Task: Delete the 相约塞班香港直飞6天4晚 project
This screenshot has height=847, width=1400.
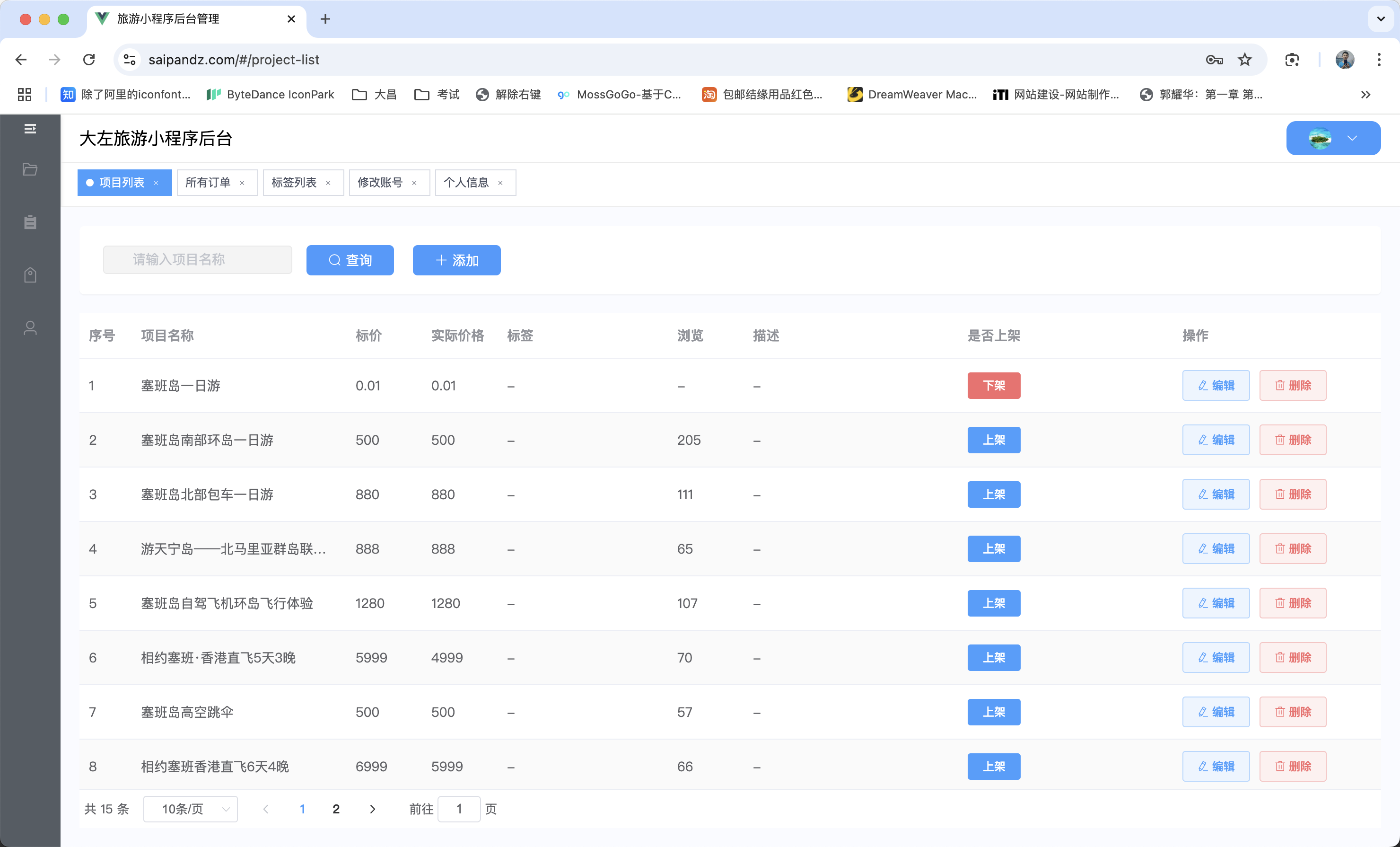Action: (1293, 766)
